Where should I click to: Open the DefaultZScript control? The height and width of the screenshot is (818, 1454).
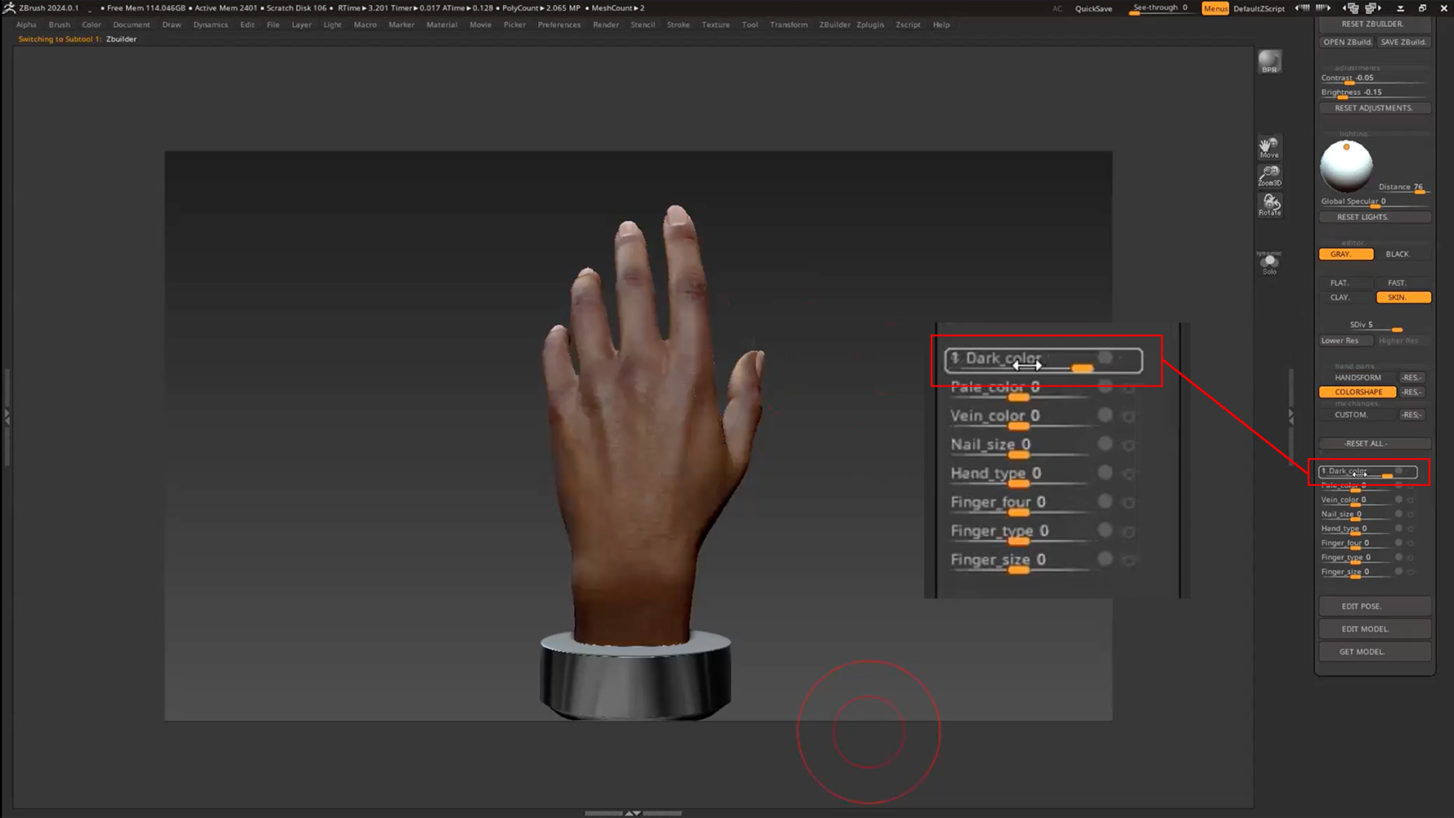click(1259, 7)
